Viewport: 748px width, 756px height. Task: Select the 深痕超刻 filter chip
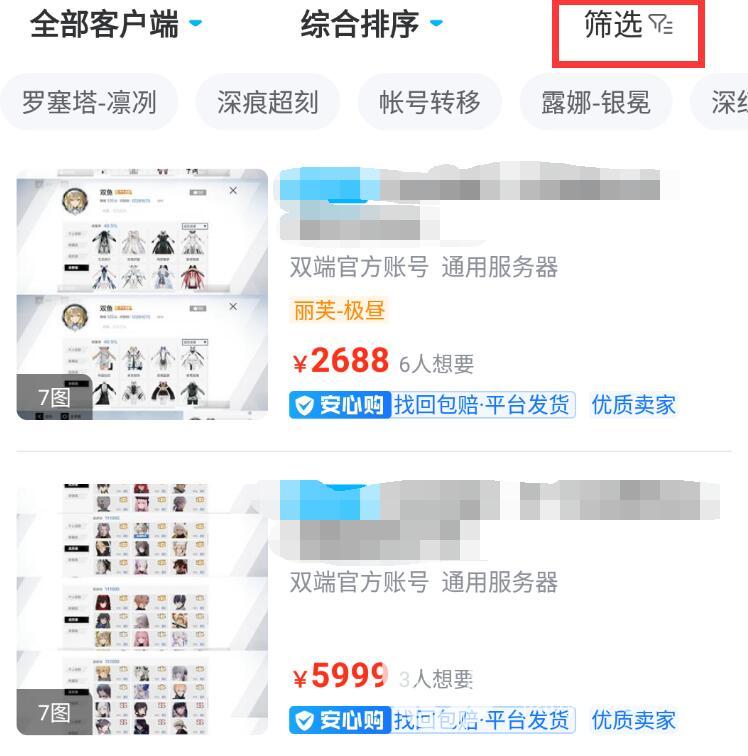pos(268,102)
